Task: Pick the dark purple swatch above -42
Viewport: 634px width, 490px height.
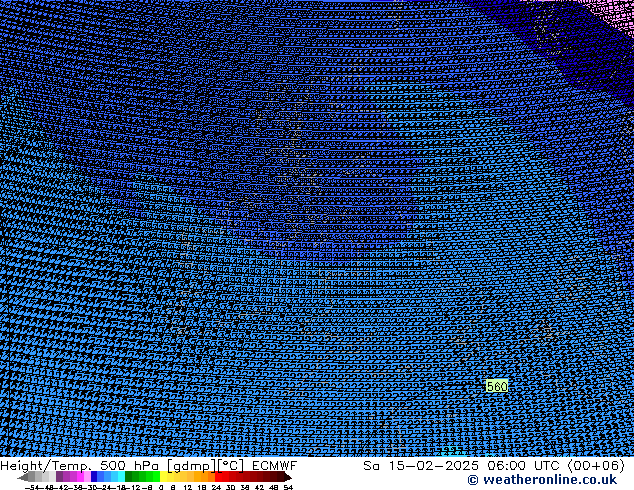Action: [59, 477]
